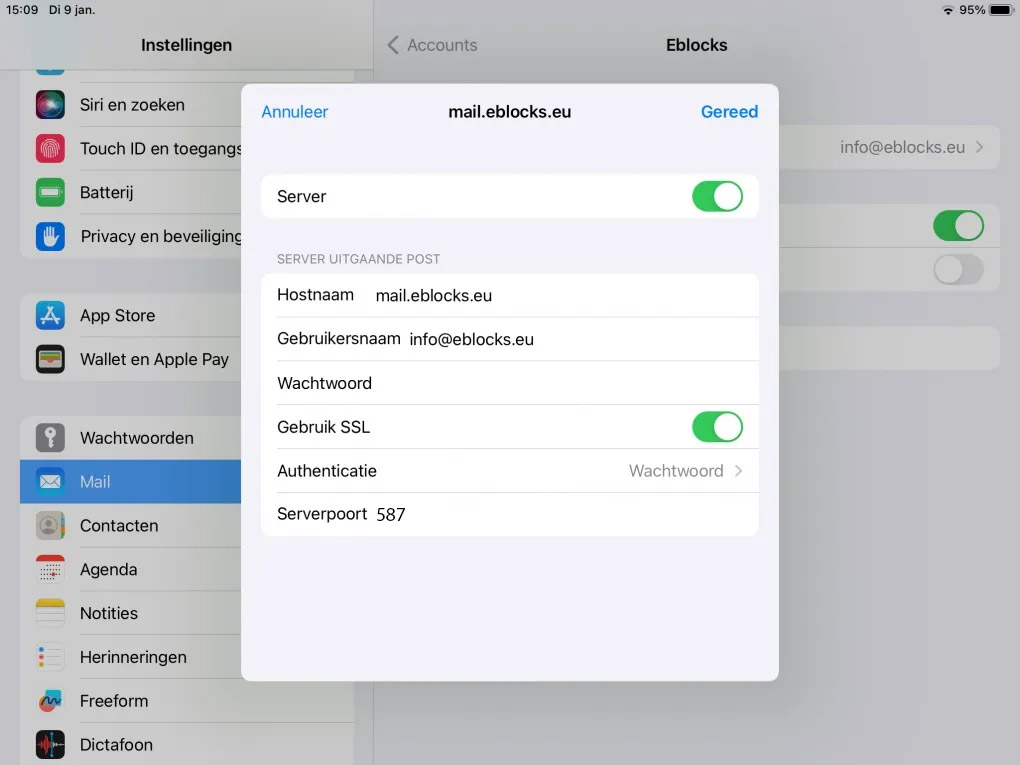Viewport: 1020px width, 765px height.
Task: Disable the Gebruik SSL switch
Action: pyautogui.click(x=717, y=427)
